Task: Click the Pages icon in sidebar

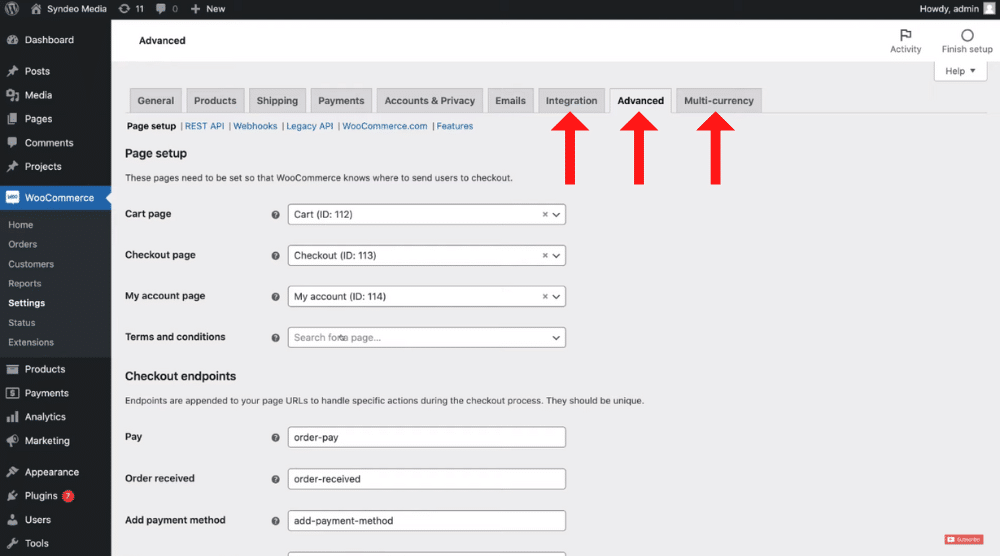Action: tap(12, 119)
